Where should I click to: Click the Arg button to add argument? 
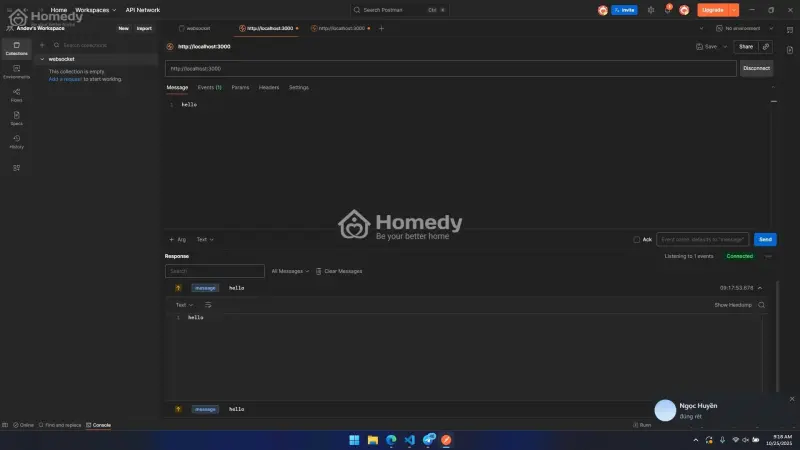coord(178,240)
